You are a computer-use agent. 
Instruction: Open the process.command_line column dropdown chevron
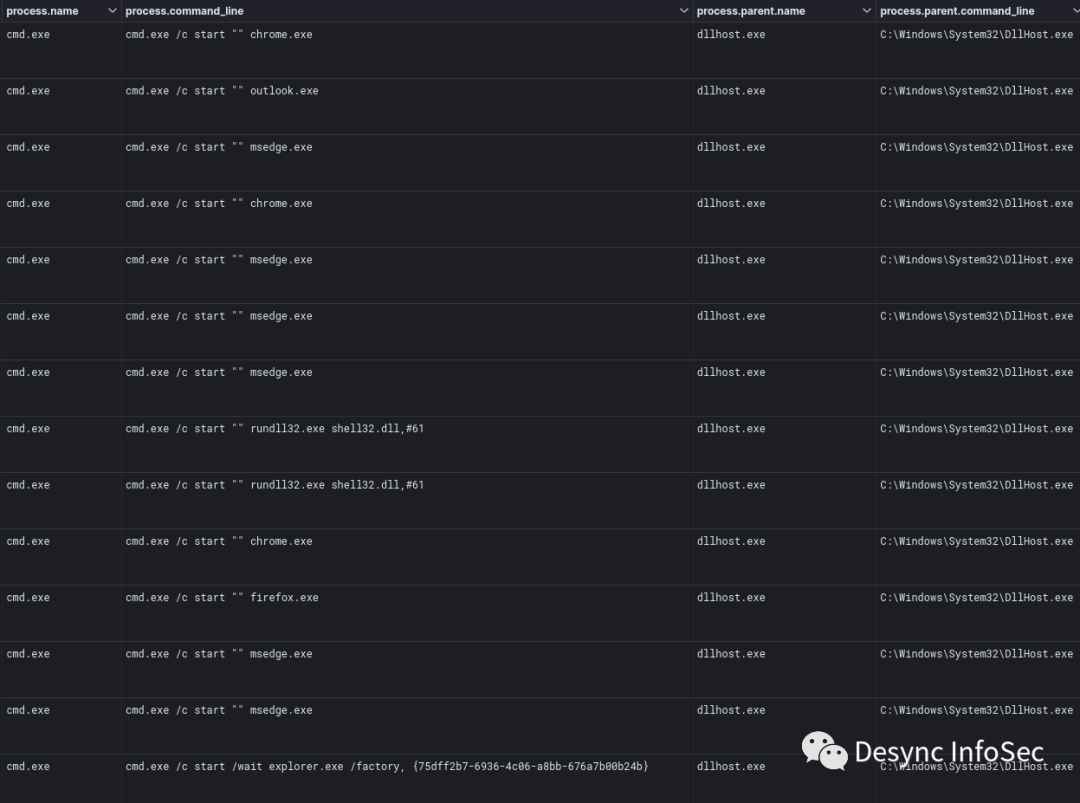tap(683, 11)
